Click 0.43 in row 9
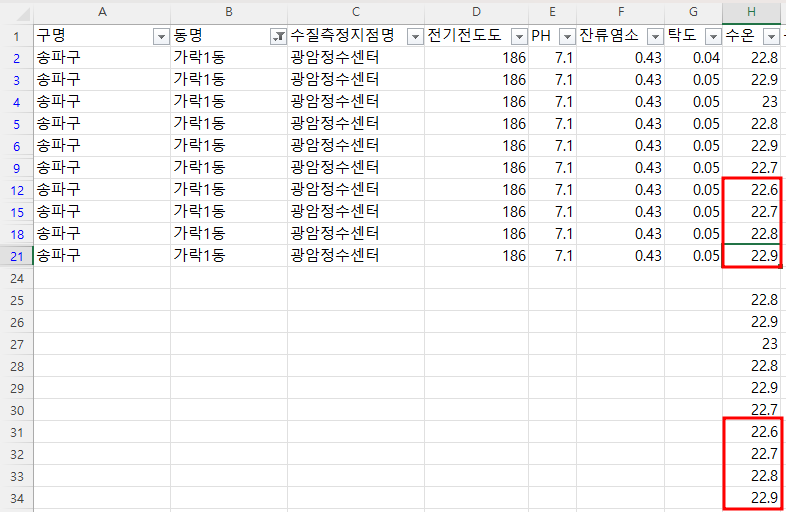This screenshot has width=786, height=512. (x=648, y=168)
